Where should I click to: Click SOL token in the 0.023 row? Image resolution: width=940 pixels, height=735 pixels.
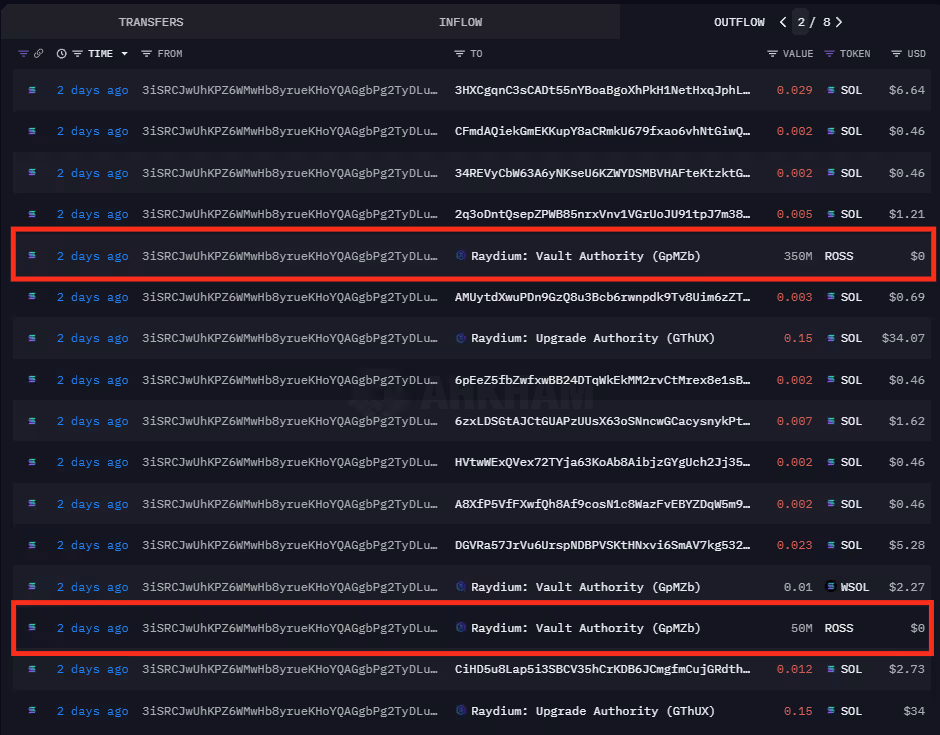tap(845, 545)
